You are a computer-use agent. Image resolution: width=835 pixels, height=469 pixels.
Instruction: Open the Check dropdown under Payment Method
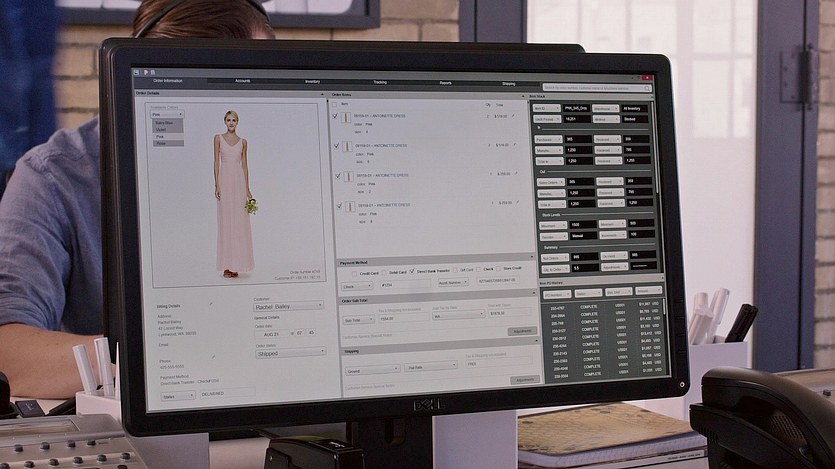tap(357, 286)
